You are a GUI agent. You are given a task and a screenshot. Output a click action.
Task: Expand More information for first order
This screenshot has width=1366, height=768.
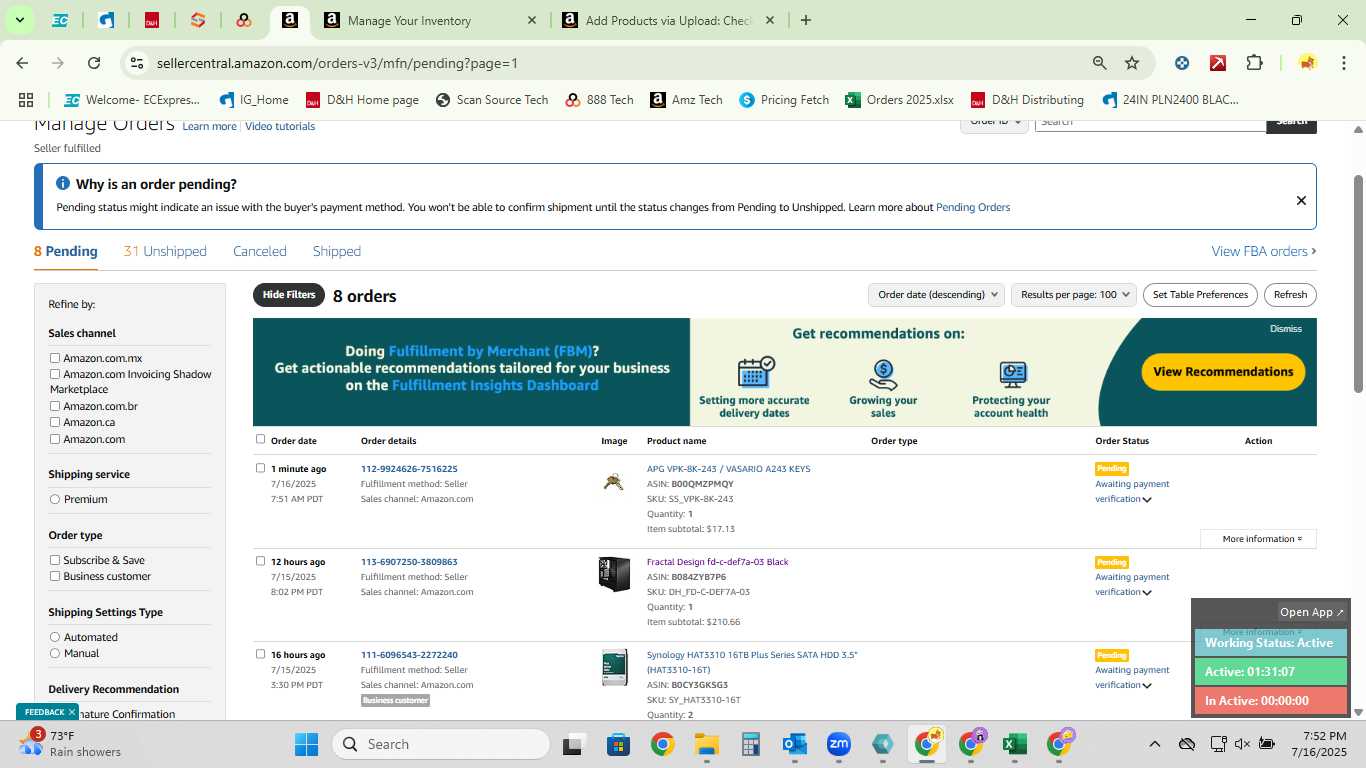1258,539
